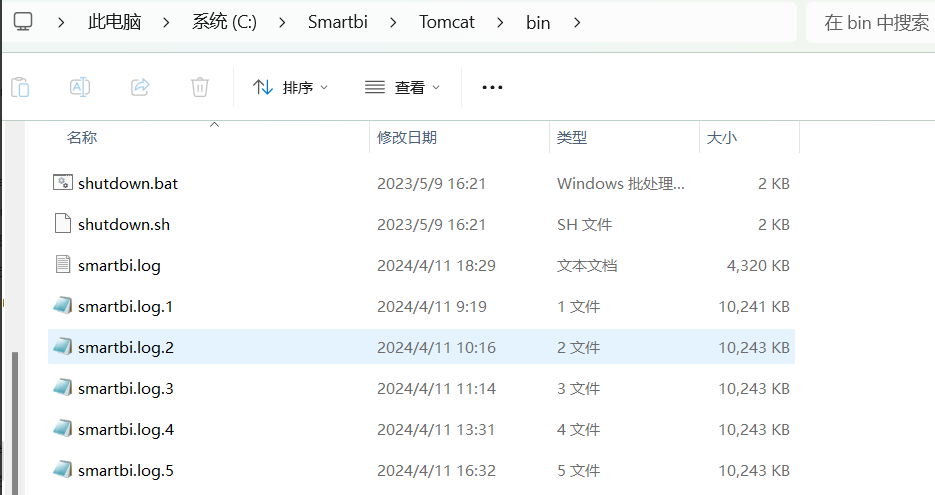Go to Tomcat folder in address bar
This screenshot has height=495, width=935.
(x=447, y=22)
